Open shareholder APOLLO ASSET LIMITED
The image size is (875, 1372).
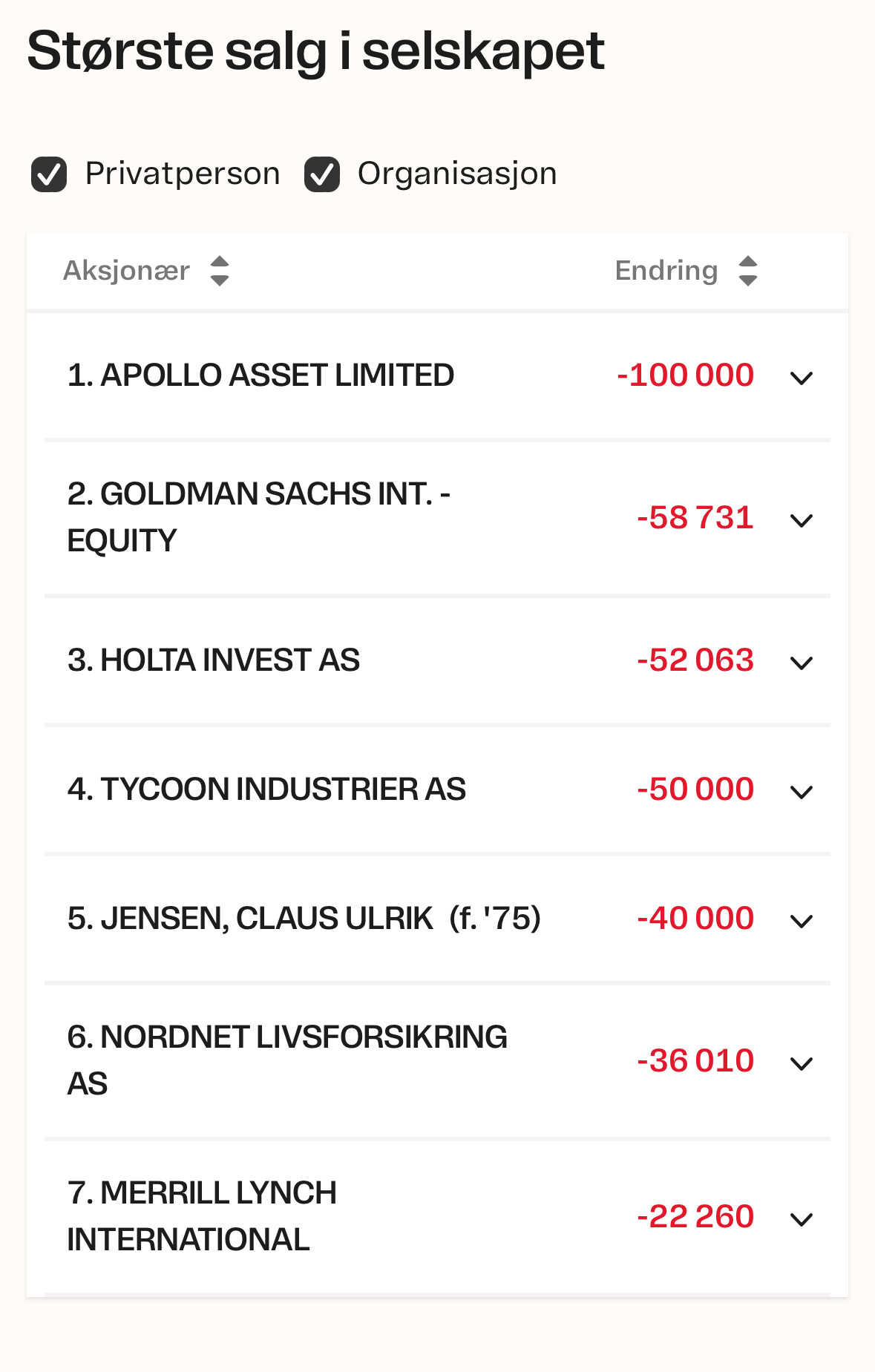(260, 375)
